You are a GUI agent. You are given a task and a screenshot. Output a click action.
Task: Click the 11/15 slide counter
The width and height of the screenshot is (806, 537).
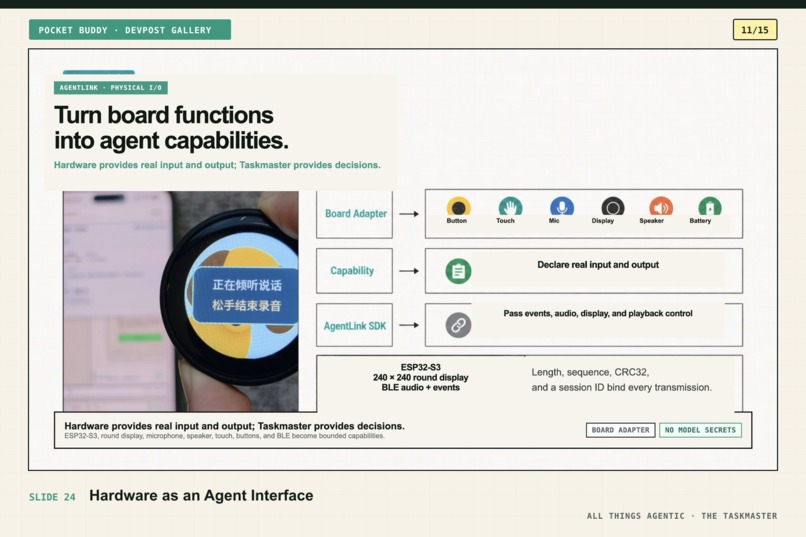[x=755, y=30]
